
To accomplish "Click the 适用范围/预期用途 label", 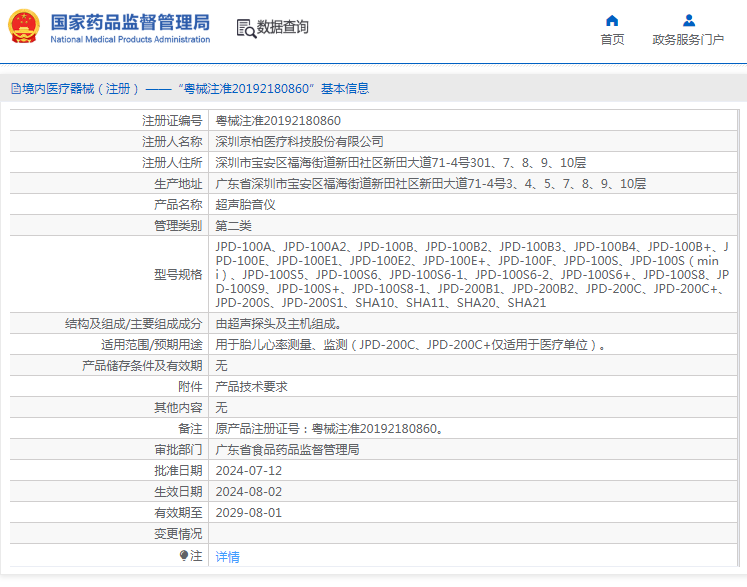I will [151, 345].
